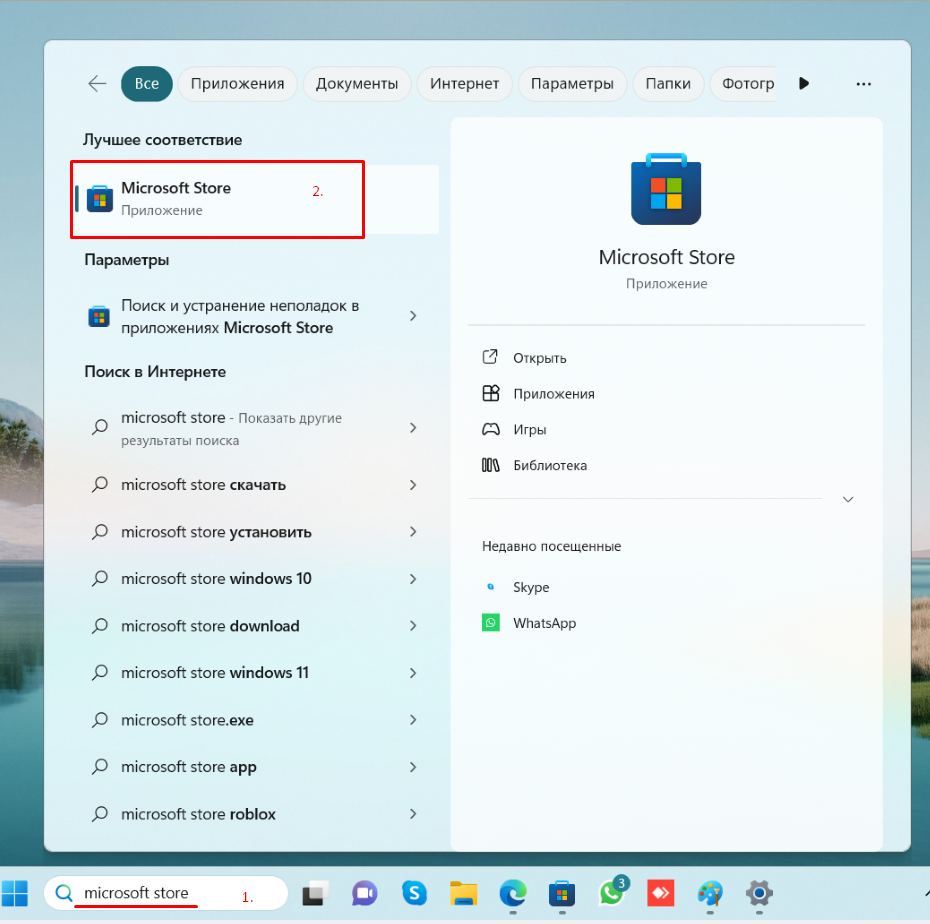Select the Документы filter tab
930x924 pixels.
point(357,84)
